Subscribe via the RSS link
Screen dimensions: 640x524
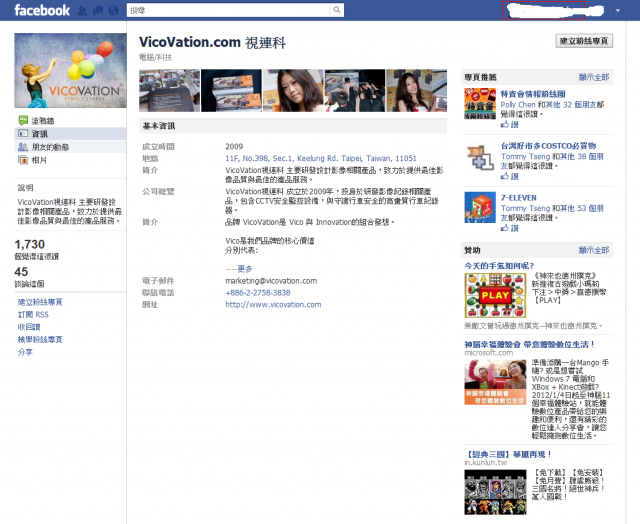33,314
